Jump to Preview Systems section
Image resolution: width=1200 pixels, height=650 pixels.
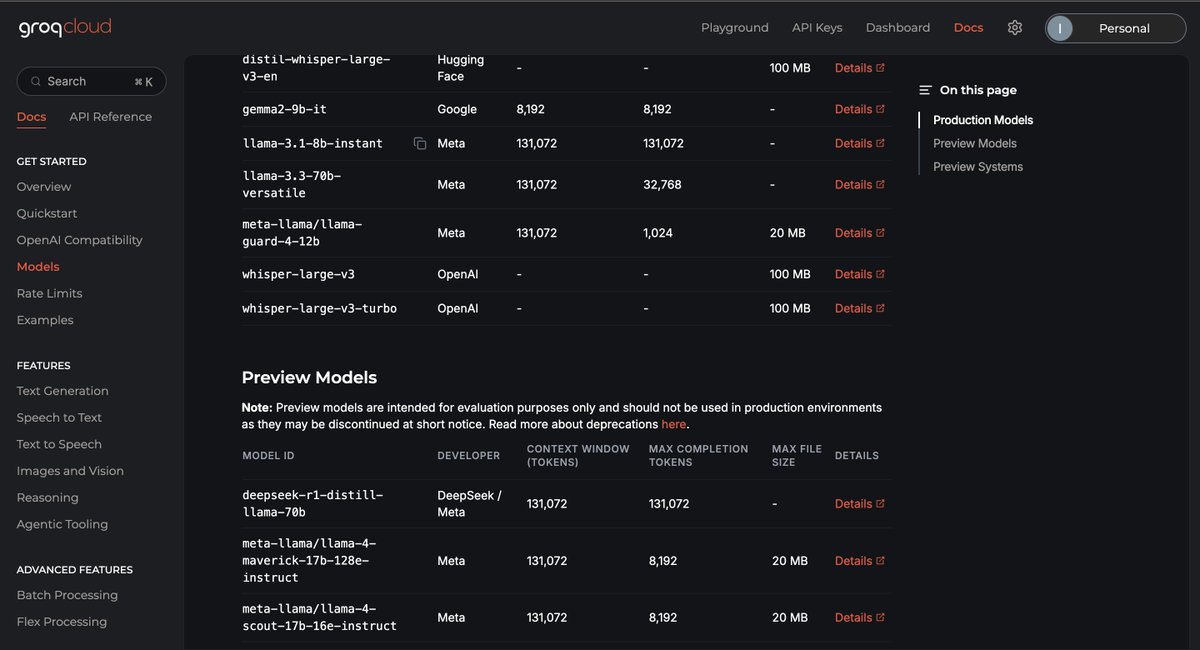pos(978,167)
